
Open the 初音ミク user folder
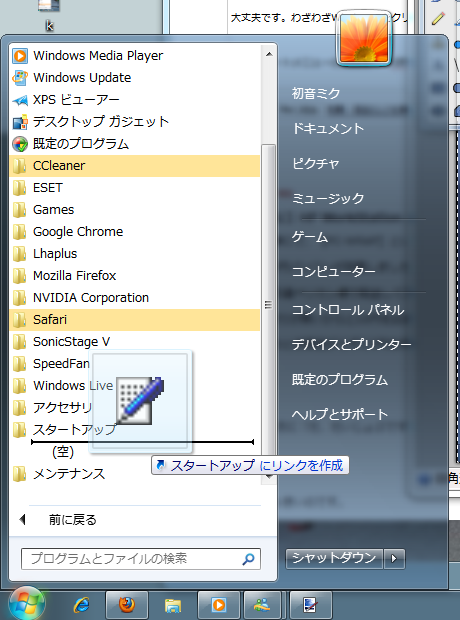(316, 94)
